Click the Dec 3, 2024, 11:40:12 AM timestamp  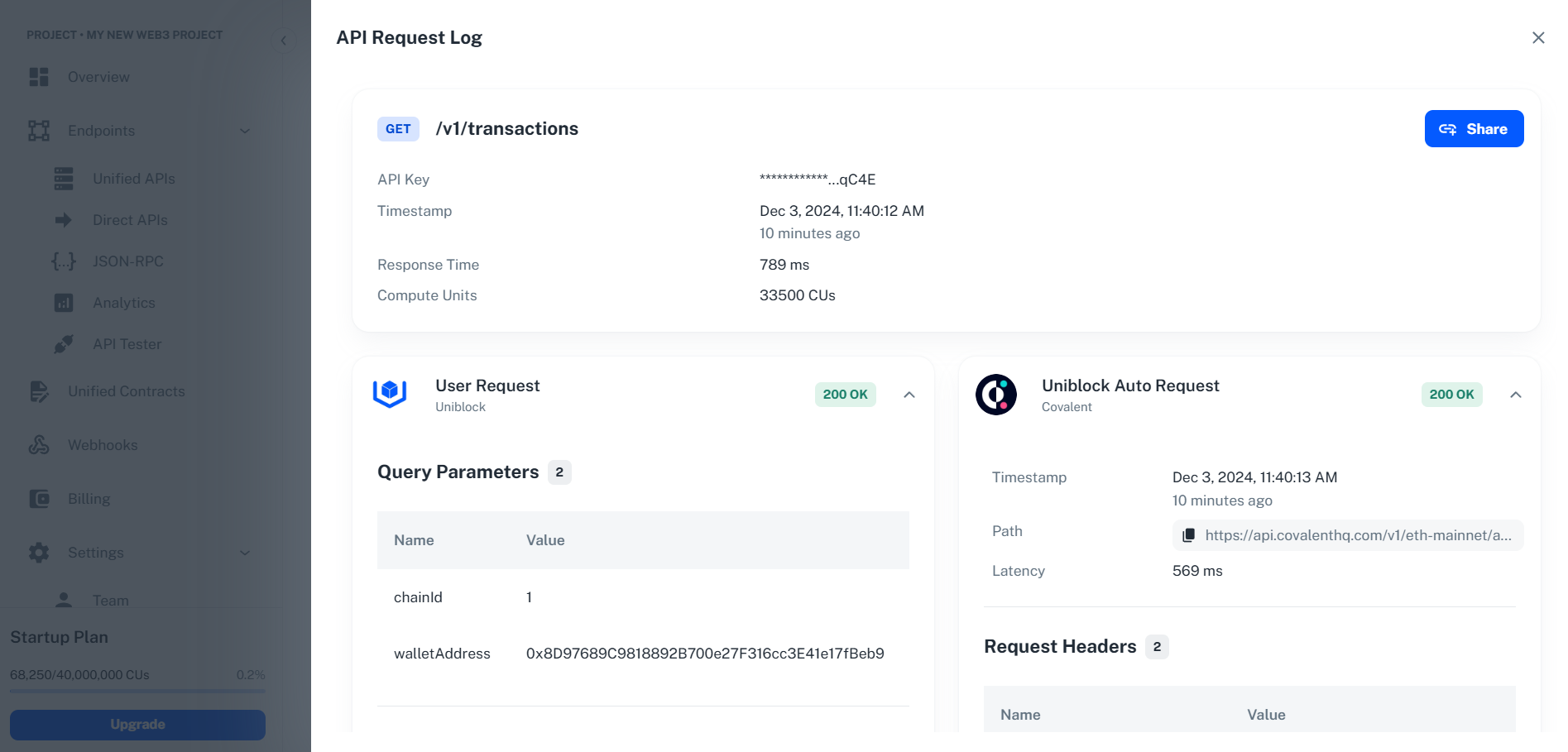tap(842, 211)
